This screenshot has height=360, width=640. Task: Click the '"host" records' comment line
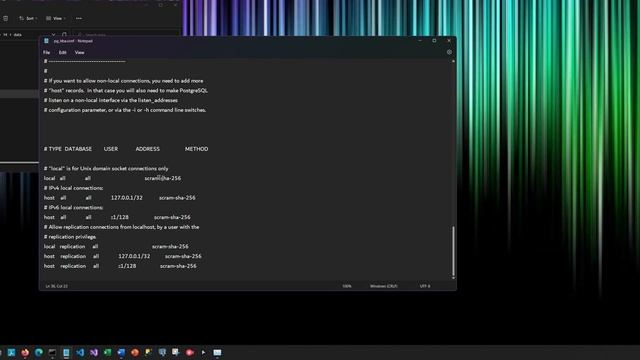point(126,91)
